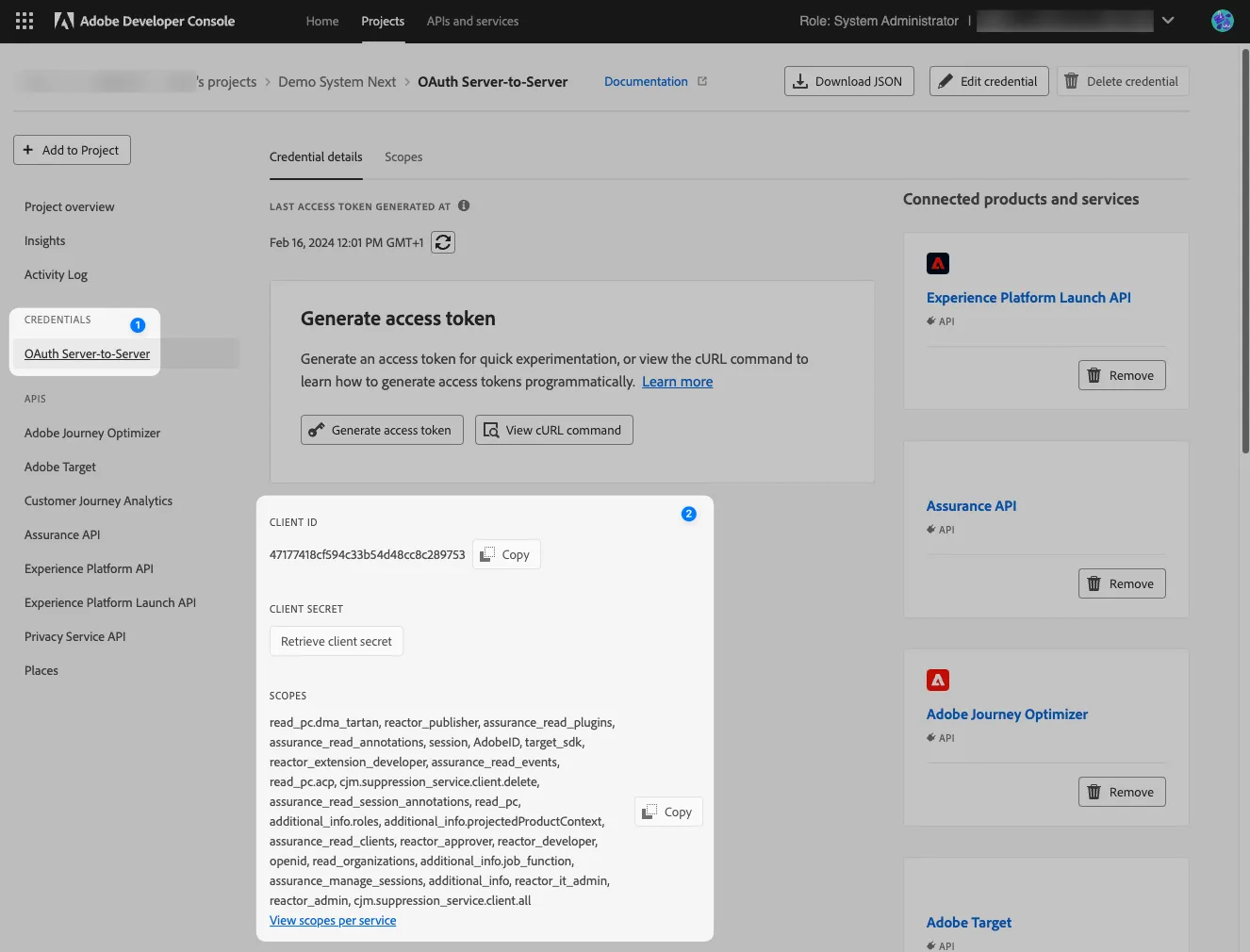Click the info icon next to last access token
Image resolution: width=1250 pixels, height=952 pixels.
[464, 205]
